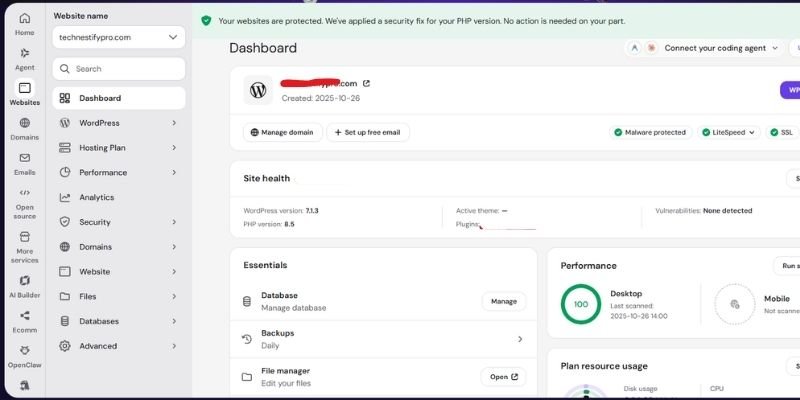The image size is (800, 400).
Task: Click the 'Site health' heading
Action: point(266,178)
